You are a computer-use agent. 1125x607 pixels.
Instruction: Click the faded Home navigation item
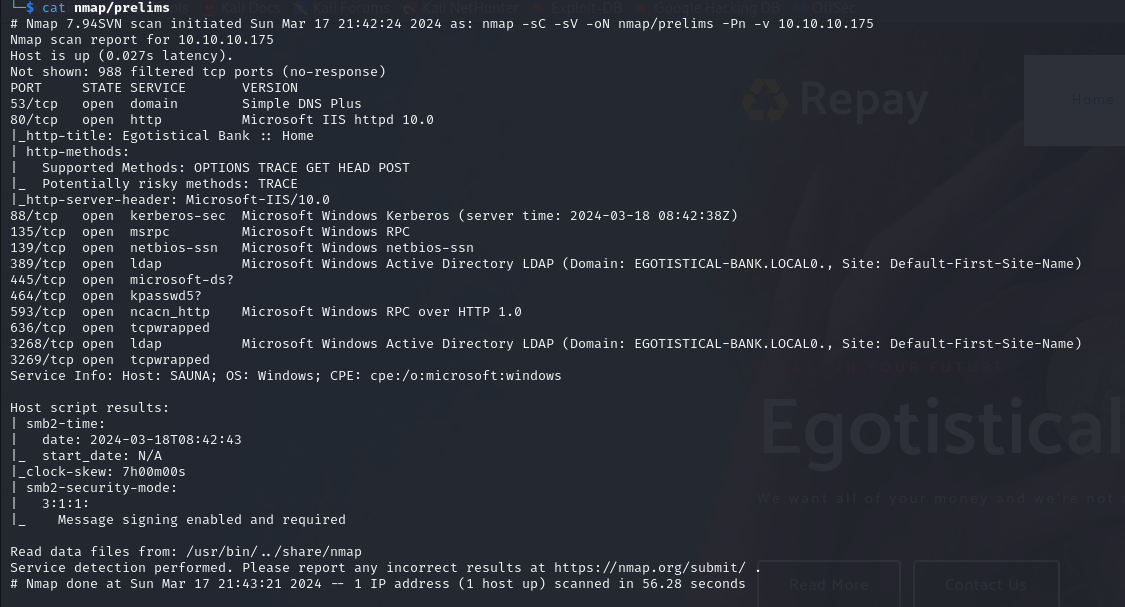tap(1093, 99)
